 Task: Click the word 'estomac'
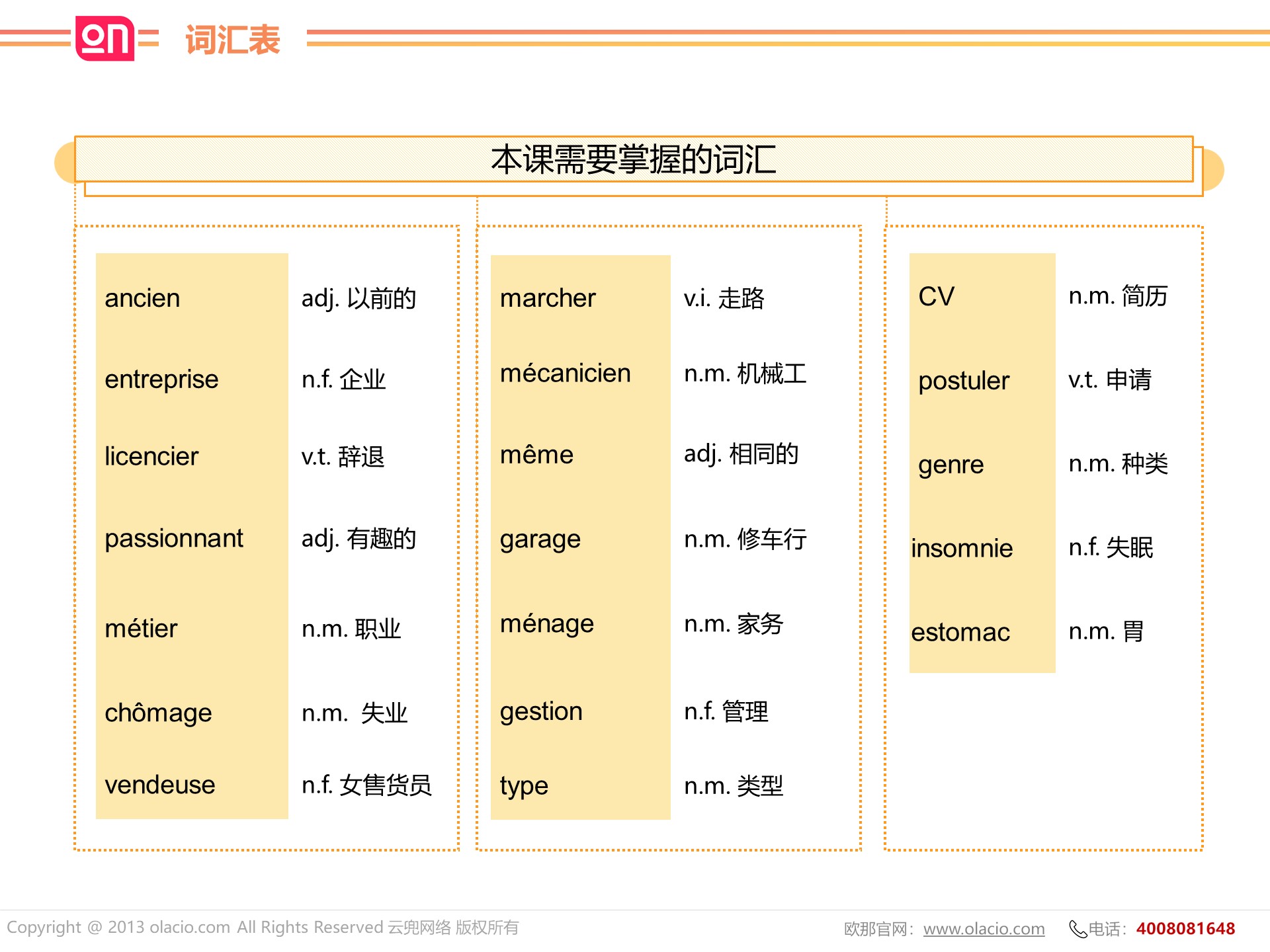pos(960,632)
